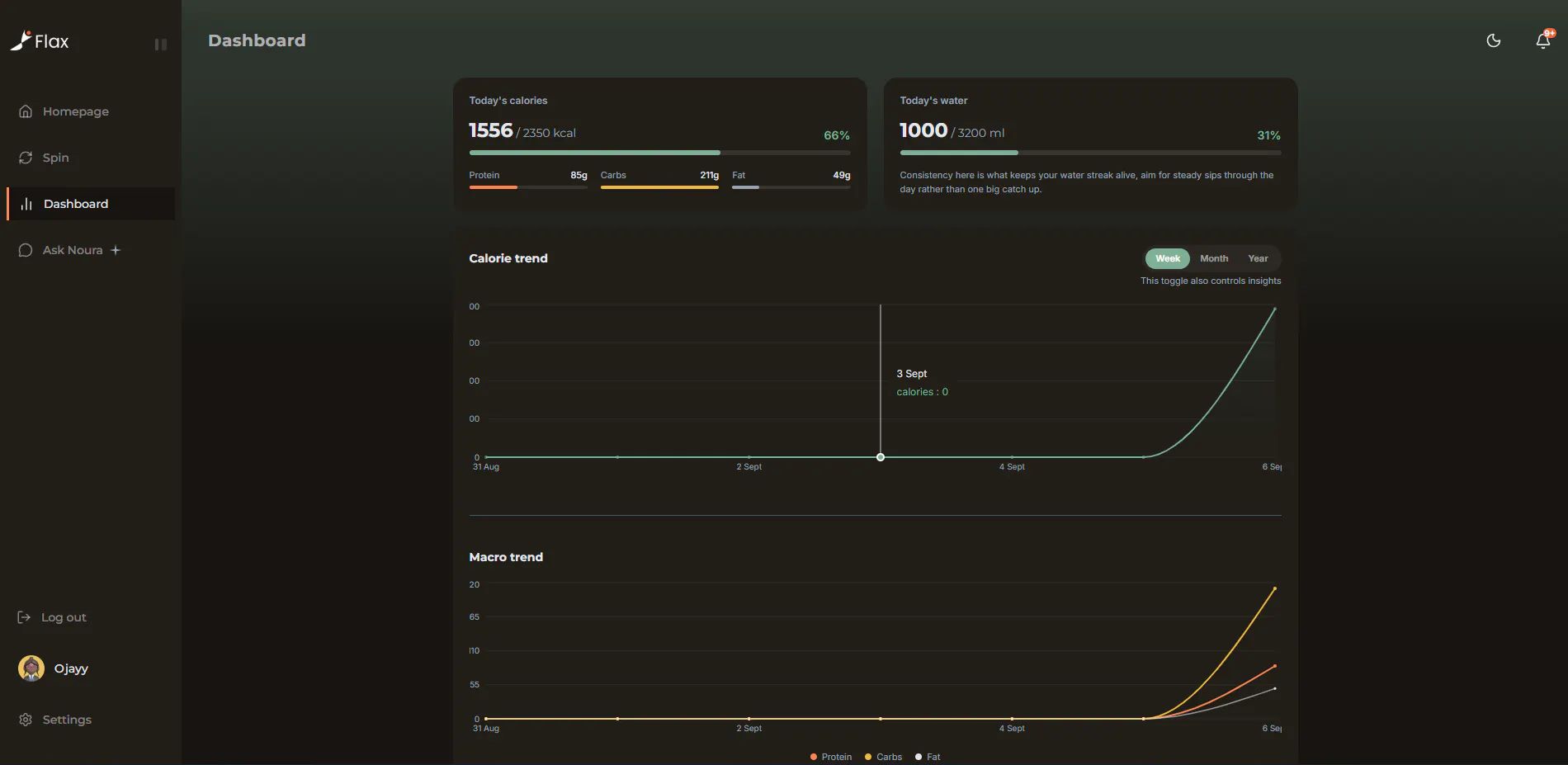
Task: Click the Ojayy username
Action: point(71,668)
